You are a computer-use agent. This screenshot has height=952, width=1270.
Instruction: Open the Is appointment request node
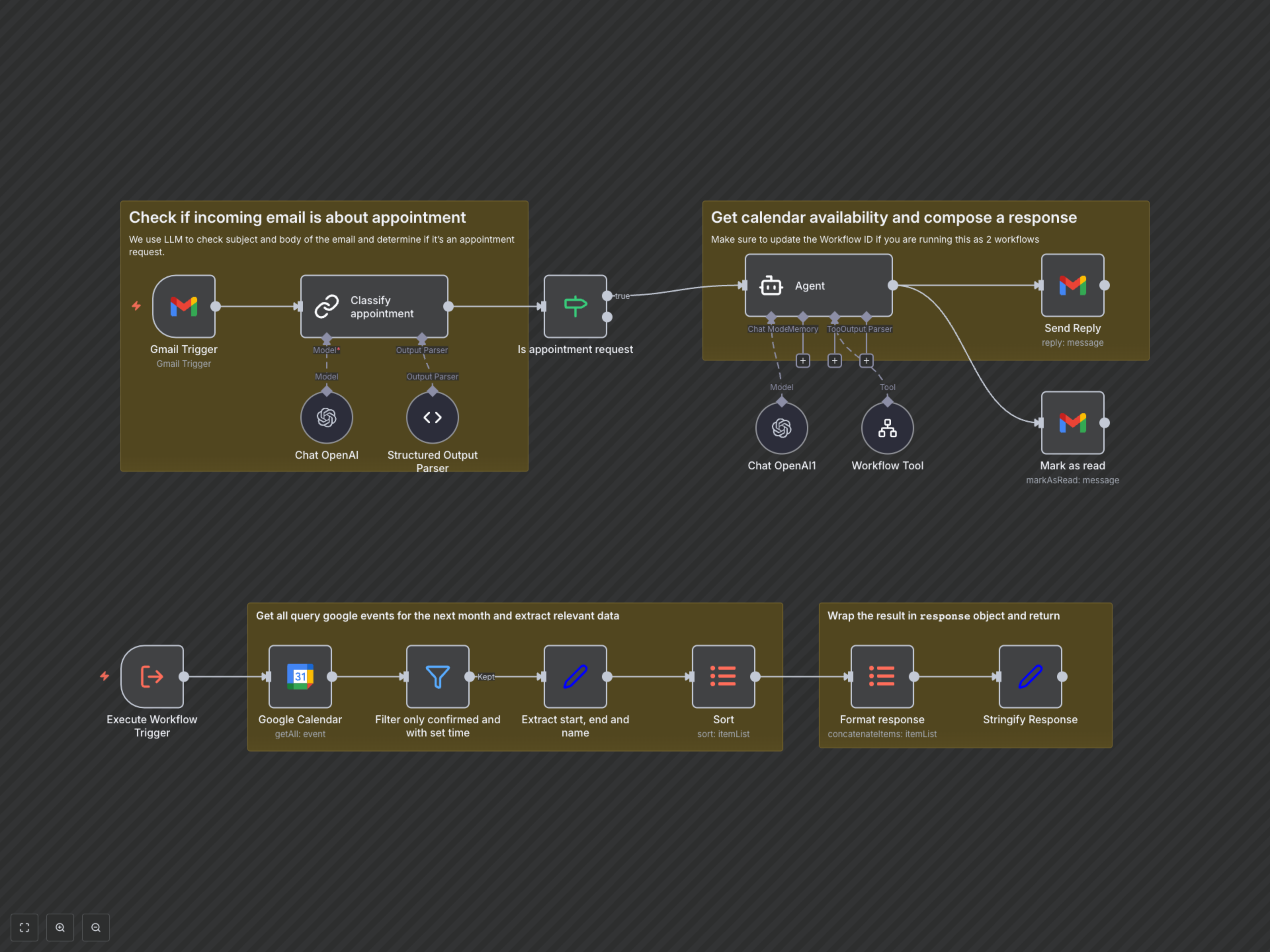(575, 306)
